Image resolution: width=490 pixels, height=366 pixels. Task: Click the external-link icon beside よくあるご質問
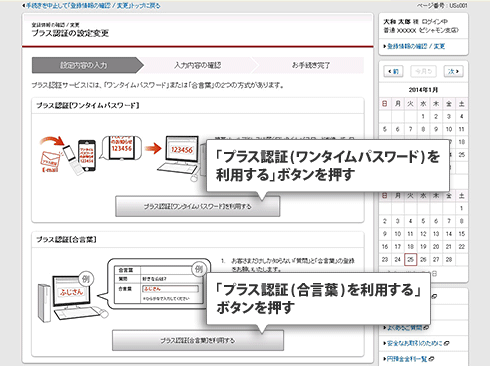[425, 328]
